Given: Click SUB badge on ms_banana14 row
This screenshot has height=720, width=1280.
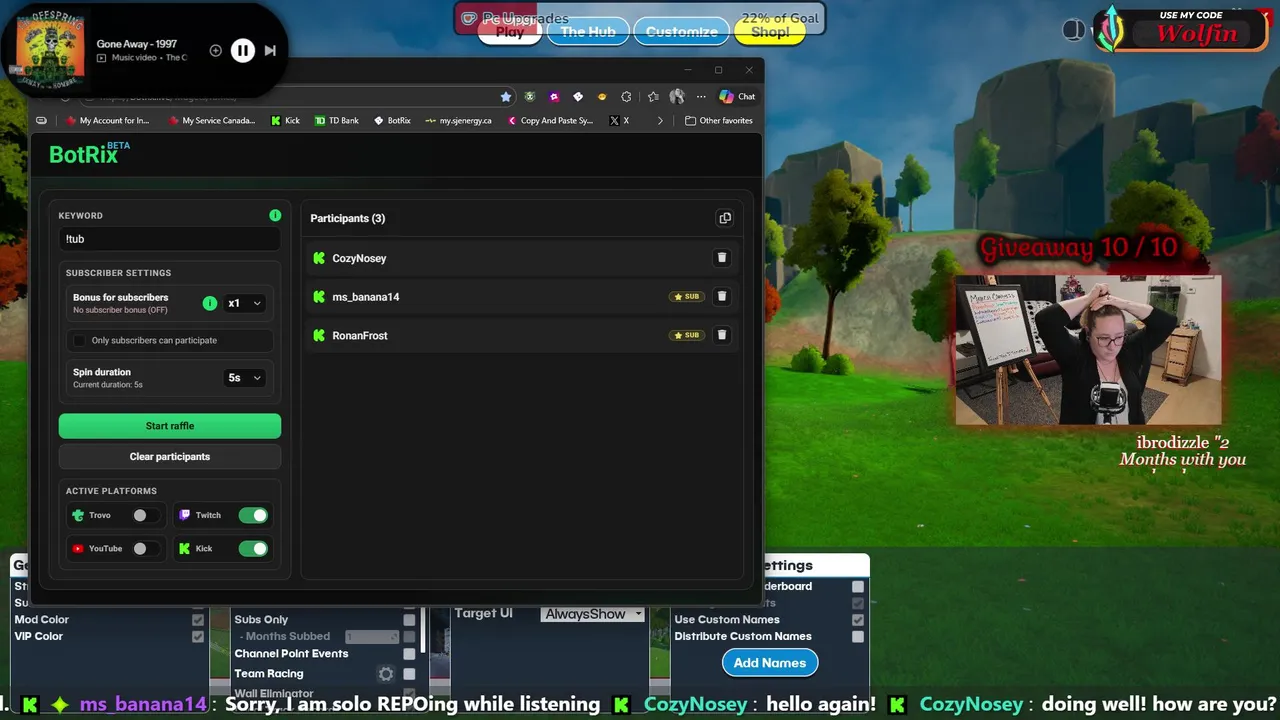Looking at the screenshot, I should coord(686,297).
